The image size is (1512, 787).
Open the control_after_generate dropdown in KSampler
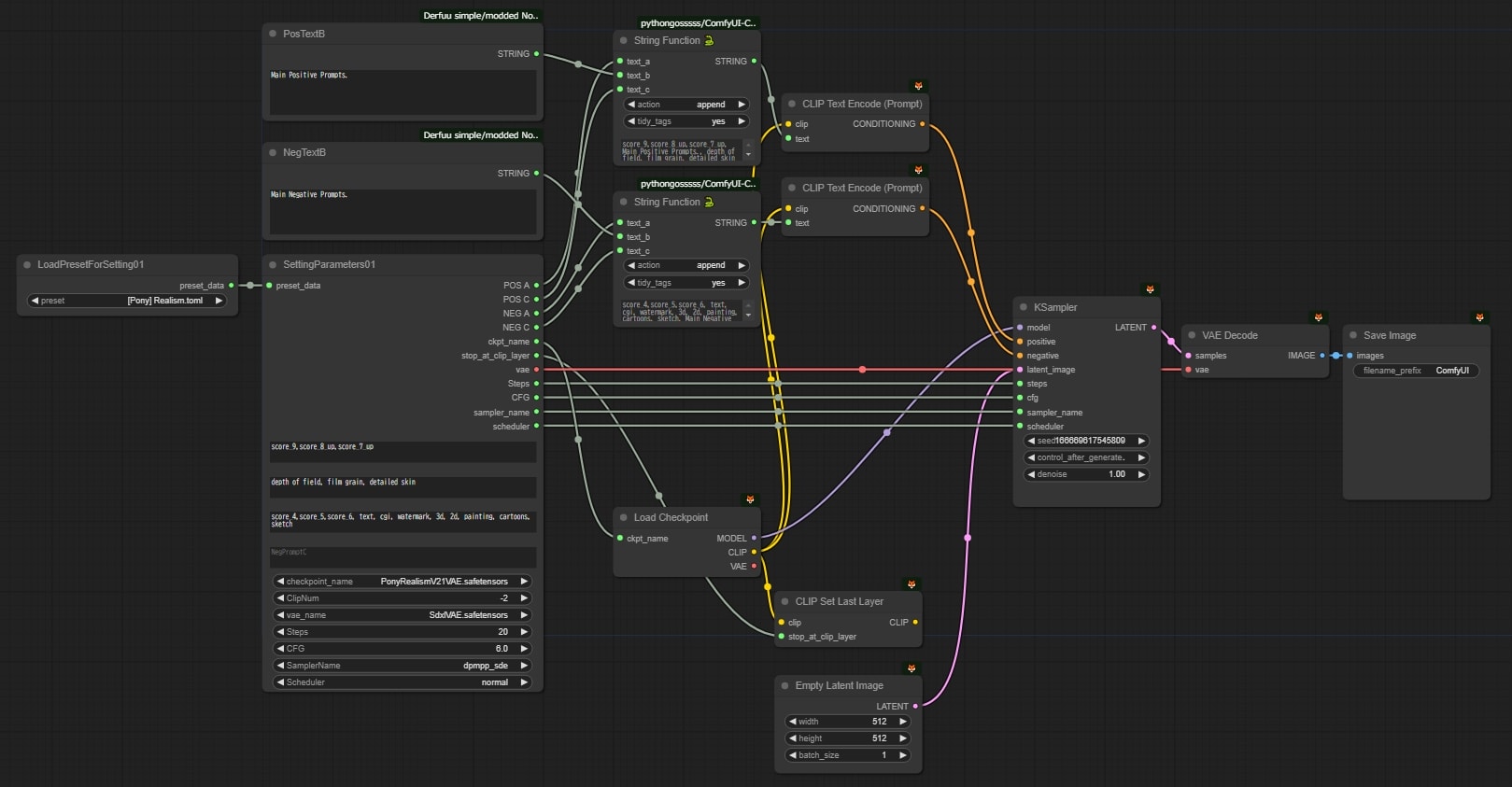tap(1086, 457)
